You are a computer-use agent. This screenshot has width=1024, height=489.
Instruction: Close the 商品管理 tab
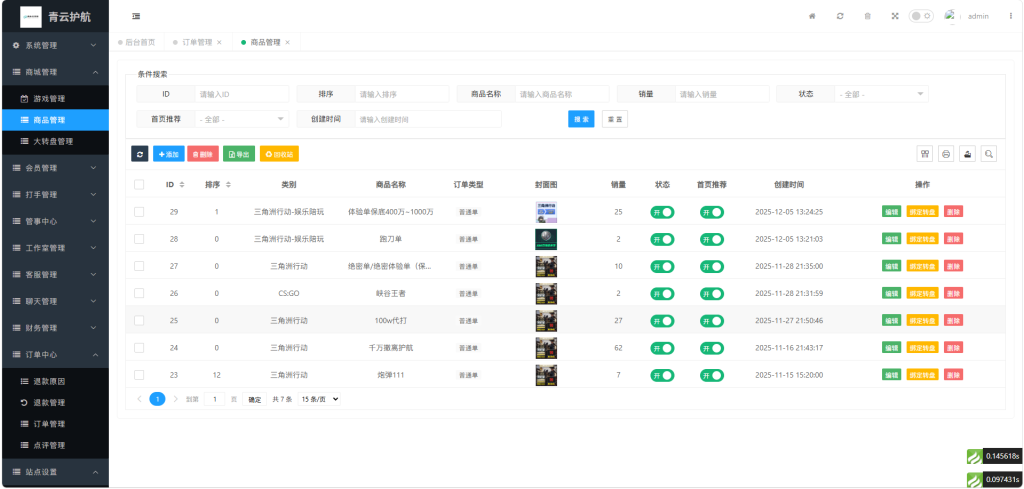287,42
